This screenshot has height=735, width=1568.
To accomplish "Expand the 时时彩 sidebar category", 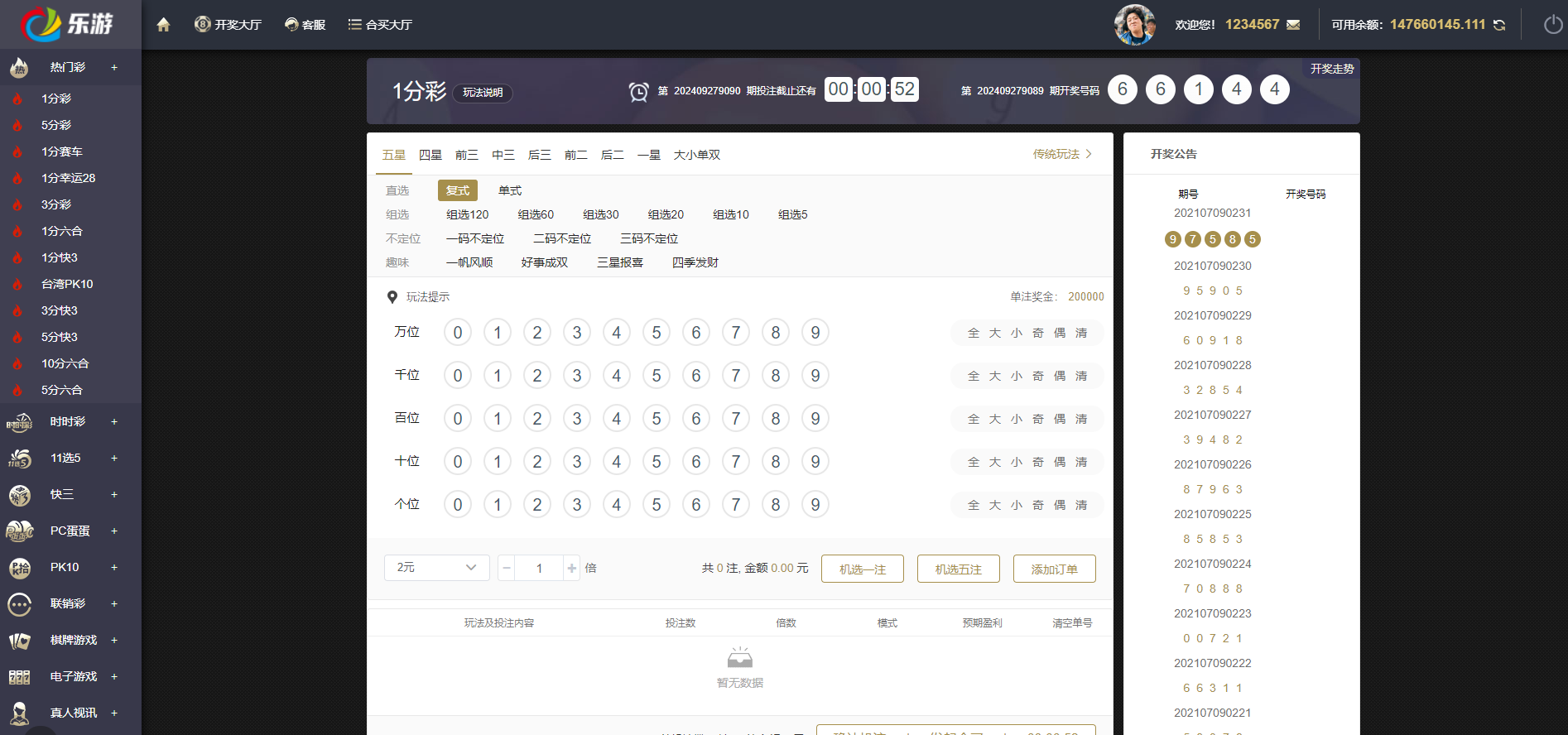I will (x=114, y=422).
